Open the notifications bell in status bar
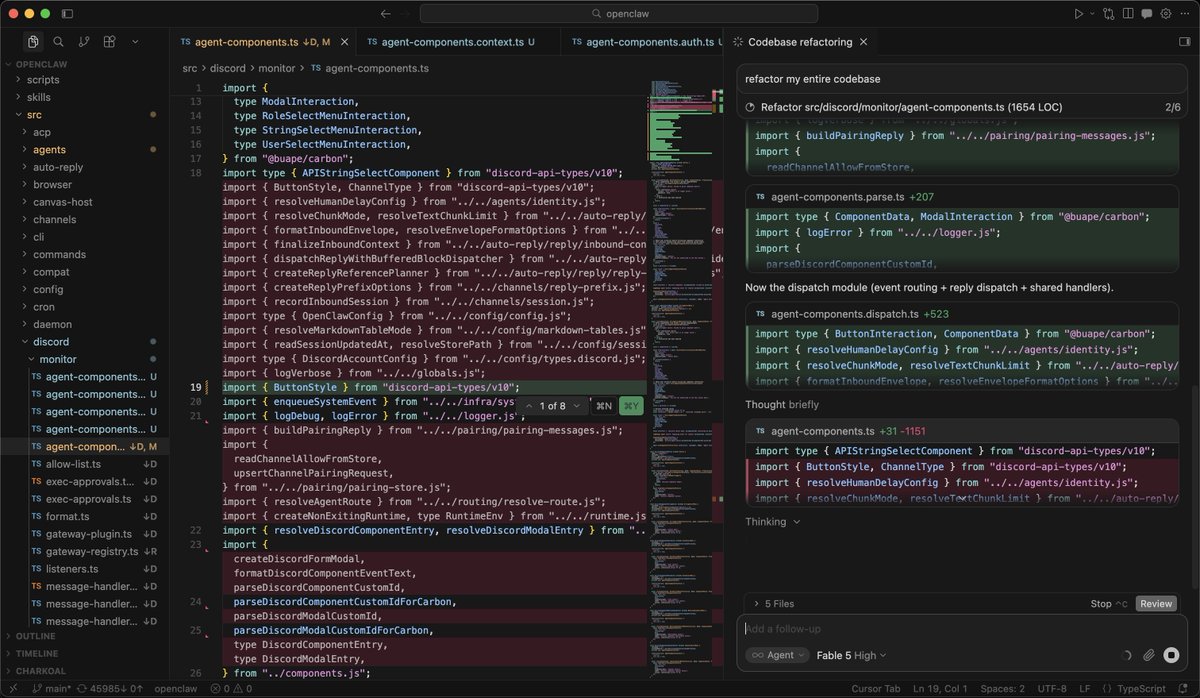1200x698 pixels. tap(1185, 688)
